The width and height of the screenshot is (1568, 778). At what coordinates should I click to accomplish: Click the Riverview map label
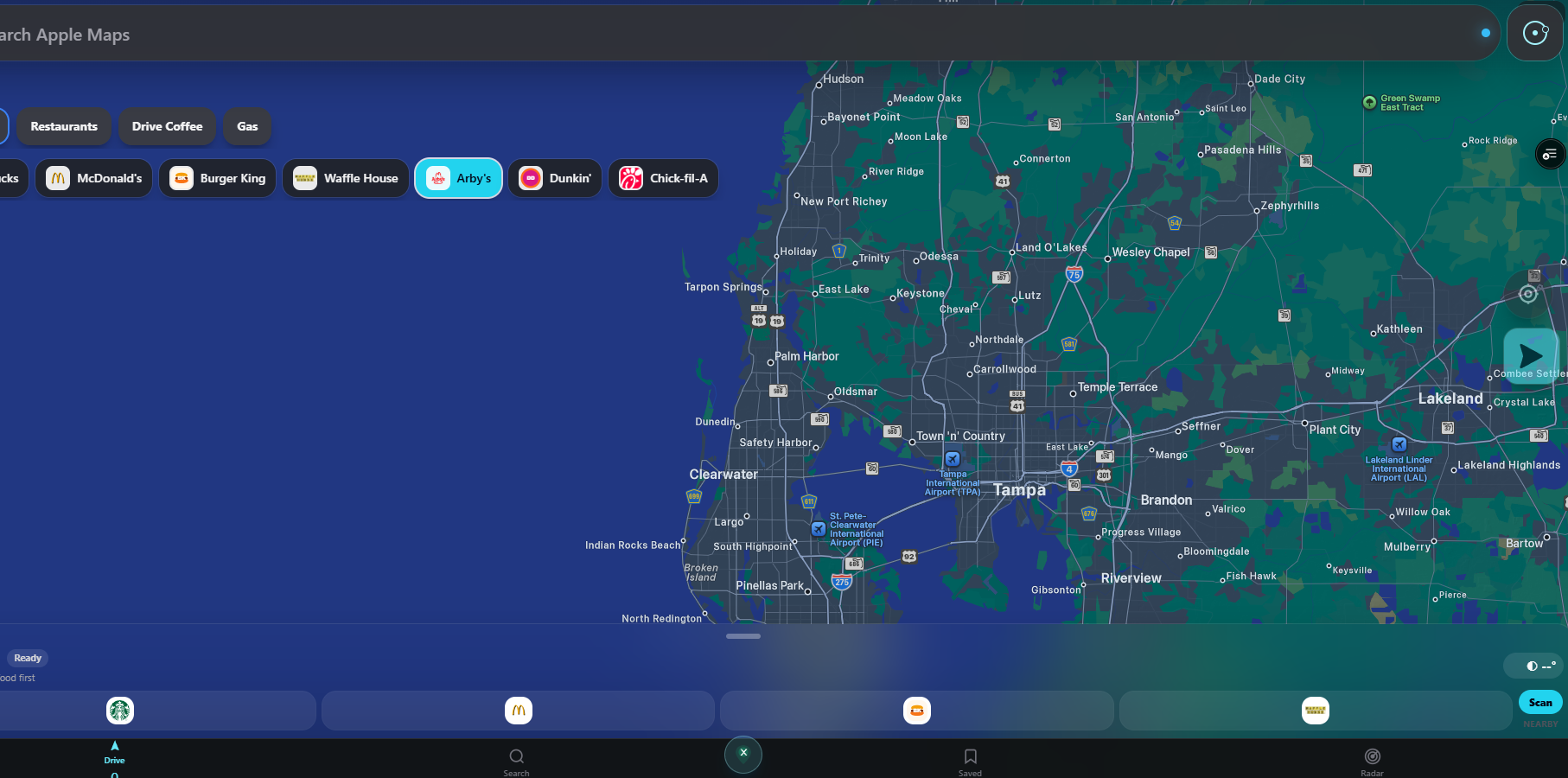pos(1131,578)
